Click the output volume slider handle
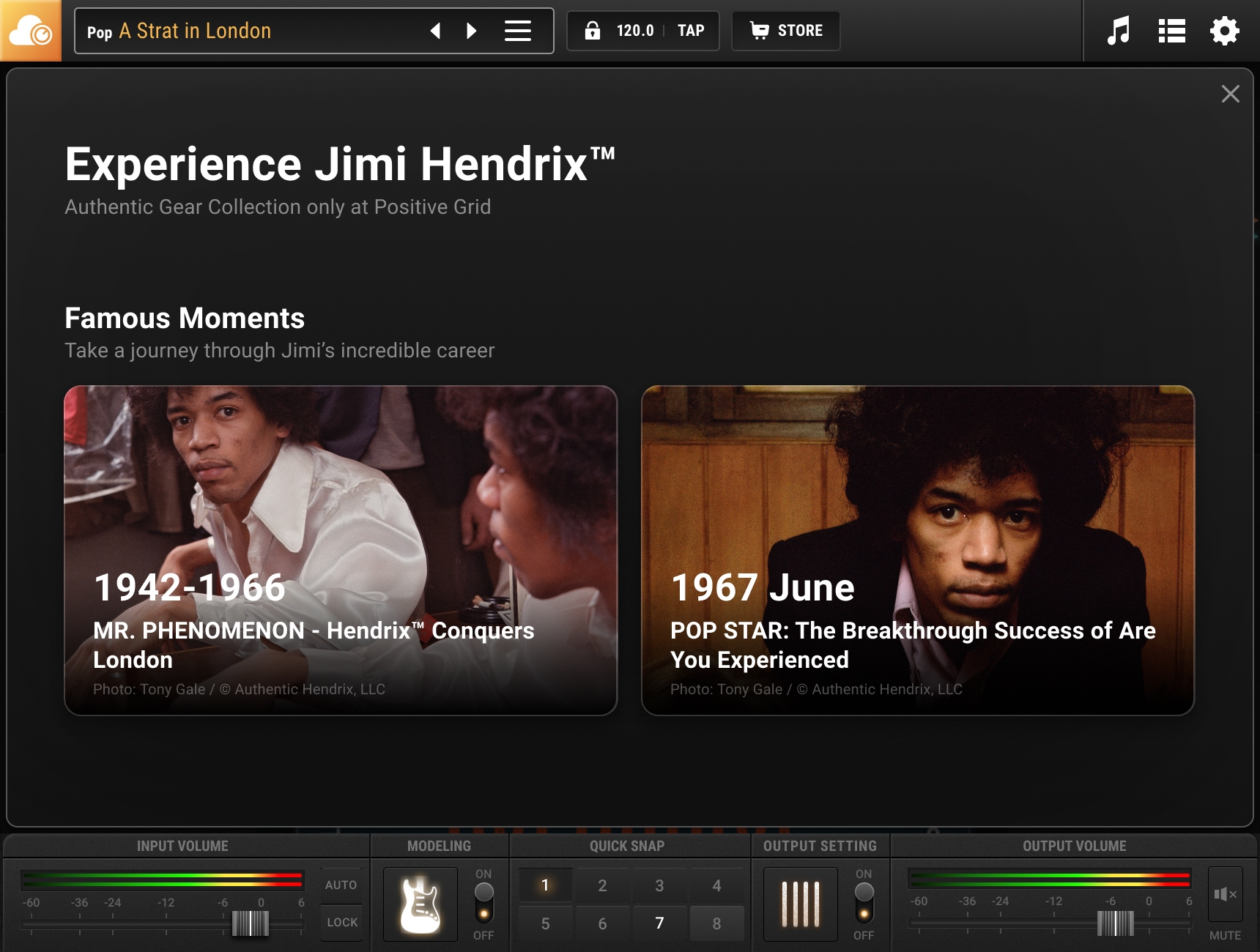 pyautogui.click(x=1116, y=923)
